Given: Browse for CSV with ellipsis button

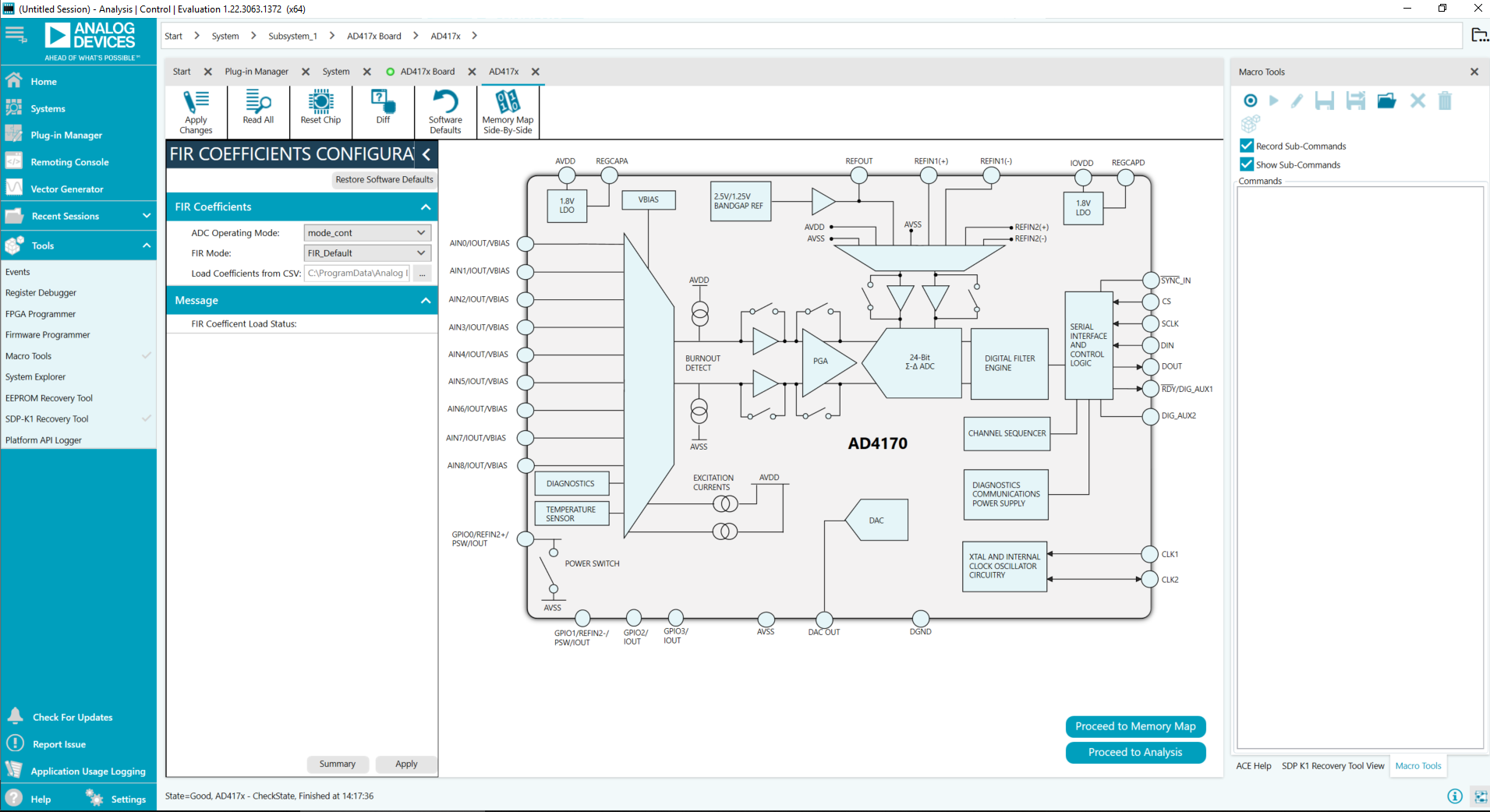Looking at the screenshot, I should [x=422, y=274].
